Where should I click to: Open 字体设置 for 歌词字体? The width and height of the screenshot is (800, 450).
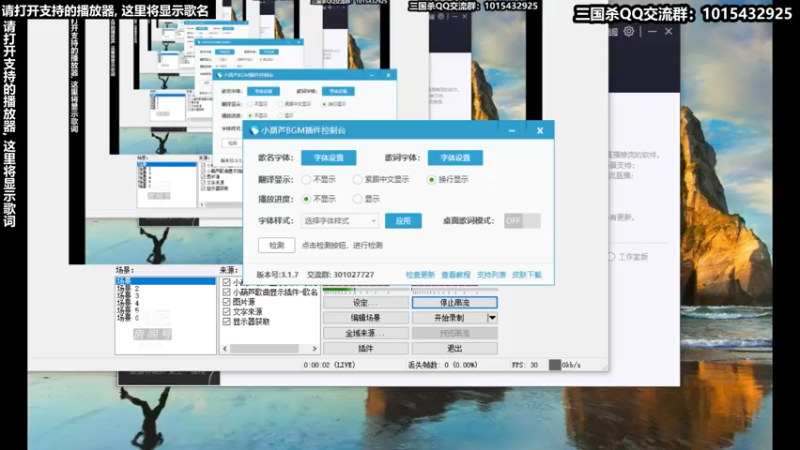point(455,158)
